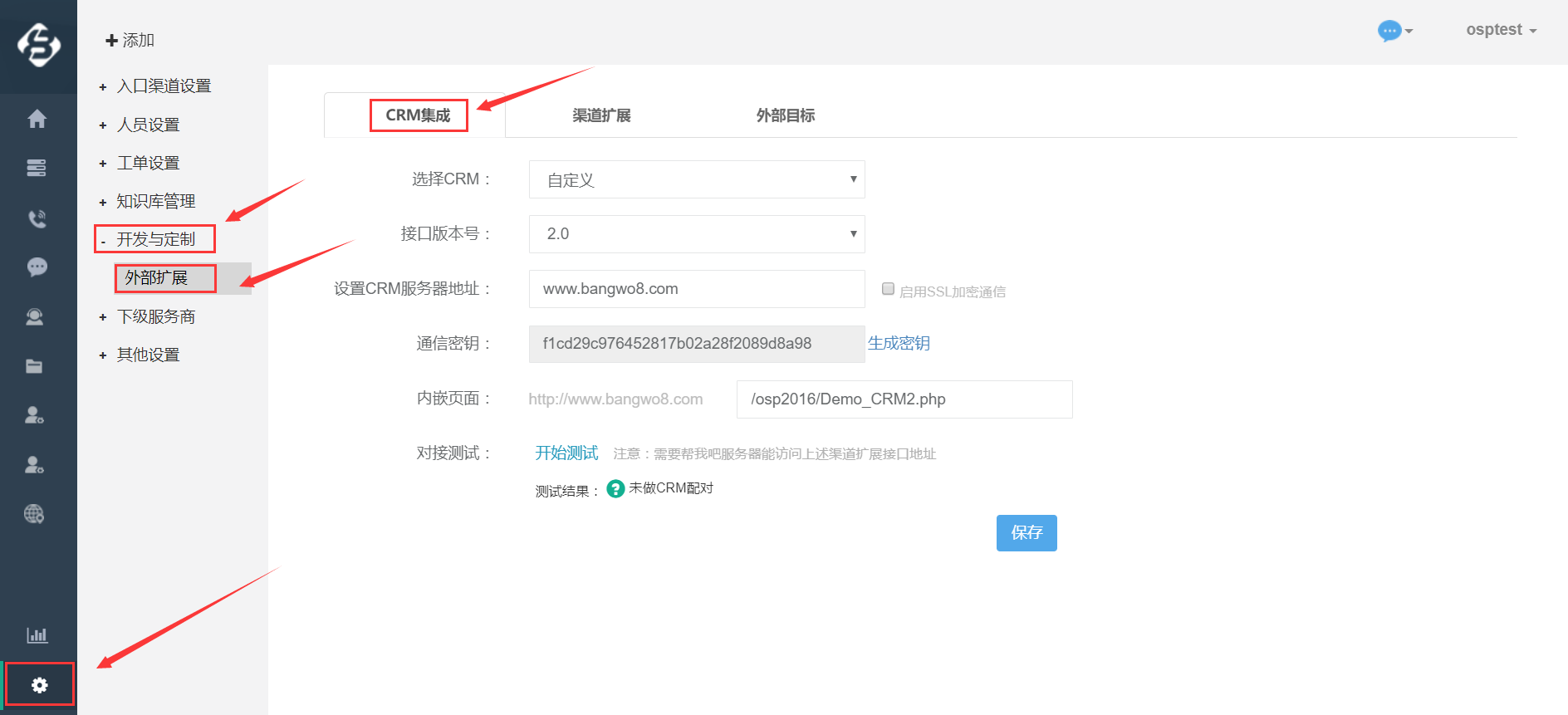The image size is (1568, 715).
Task: Enable the SSL encrypted communication checkbox
Action: point(888,289)
